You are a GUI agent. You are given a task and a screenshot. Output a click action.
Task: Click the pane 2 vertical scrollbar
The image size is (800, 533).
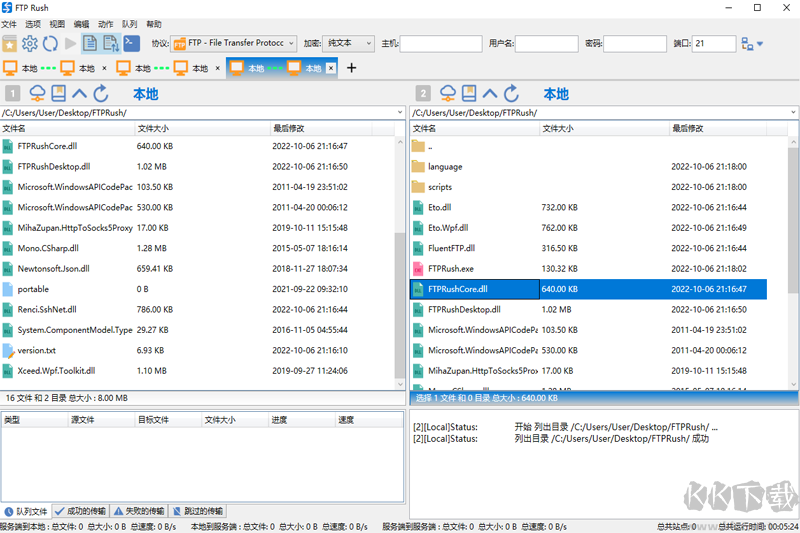pyautogui.click(x=793, y=220)
